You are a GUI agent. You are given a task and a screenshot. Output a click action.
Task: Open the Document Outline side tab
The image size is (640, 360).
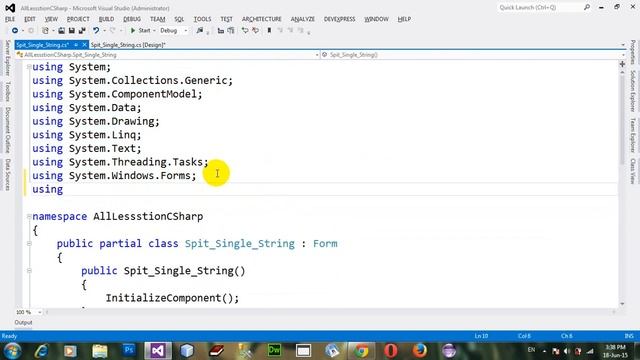click(x=7, y=130)
